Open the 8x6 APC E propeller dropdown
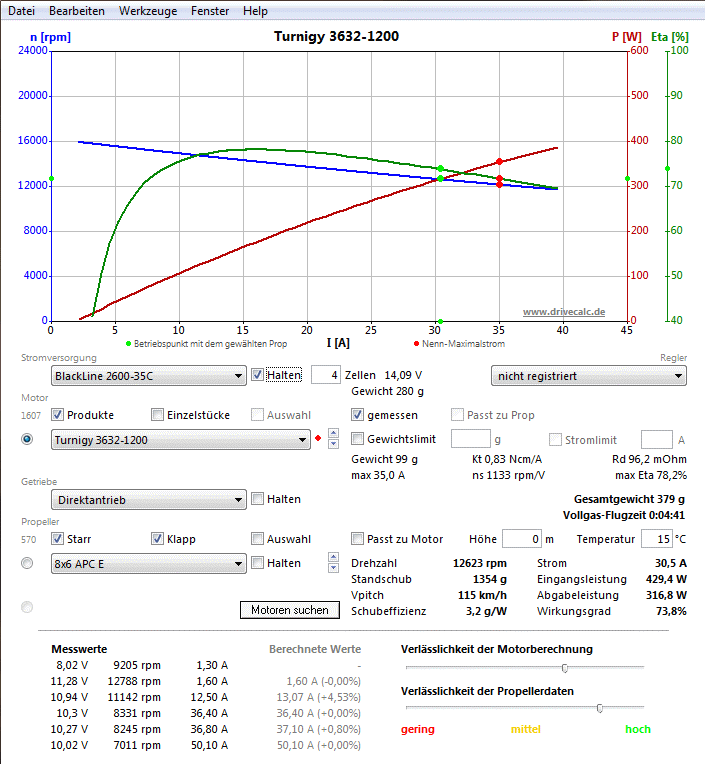 [x=148, y=564]
